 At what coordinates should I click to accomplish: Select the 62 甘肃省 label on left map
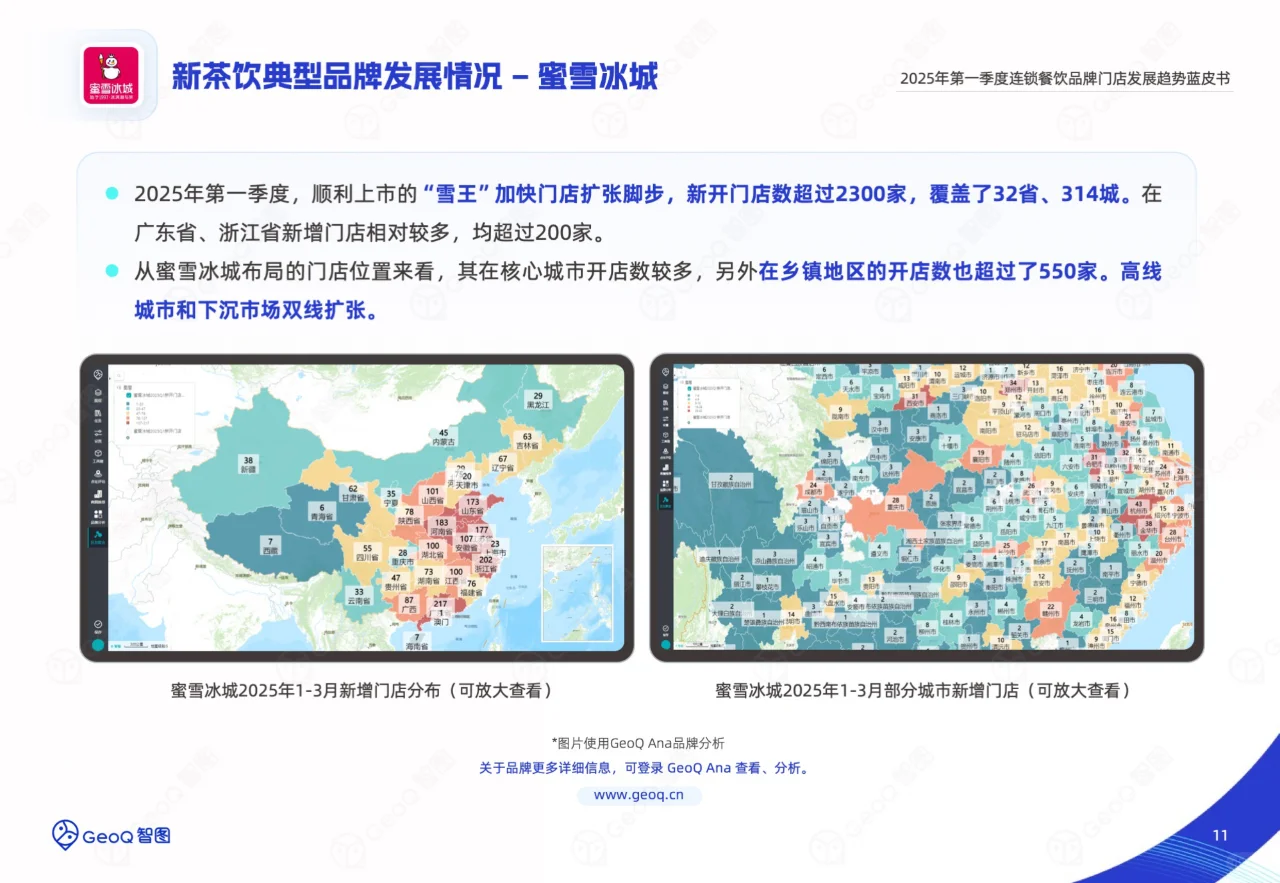(x=354, y=493)
